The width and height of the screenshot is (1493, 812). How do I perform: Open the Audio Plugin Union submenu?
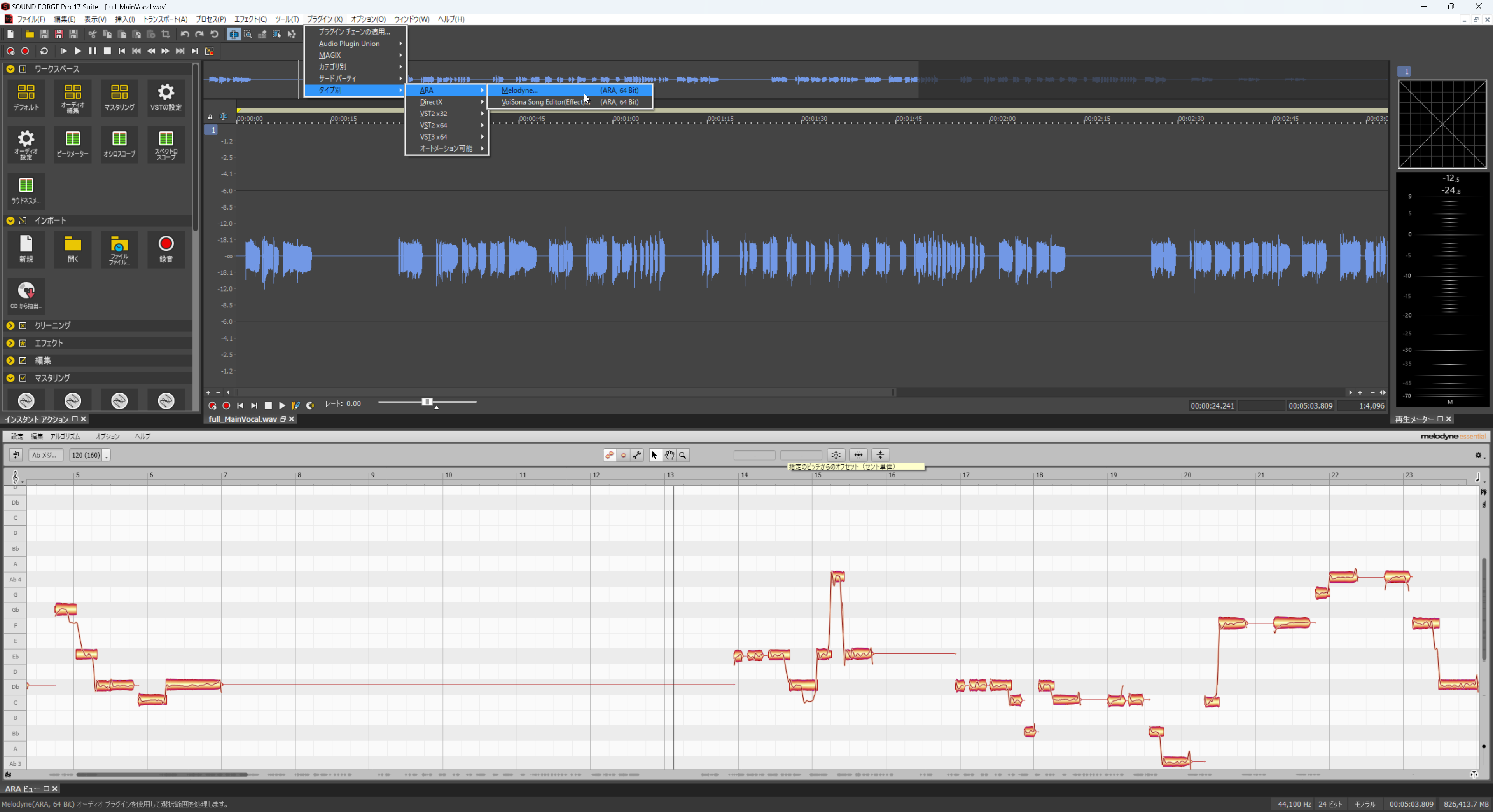pyautogui.click(x=355, y=44)
